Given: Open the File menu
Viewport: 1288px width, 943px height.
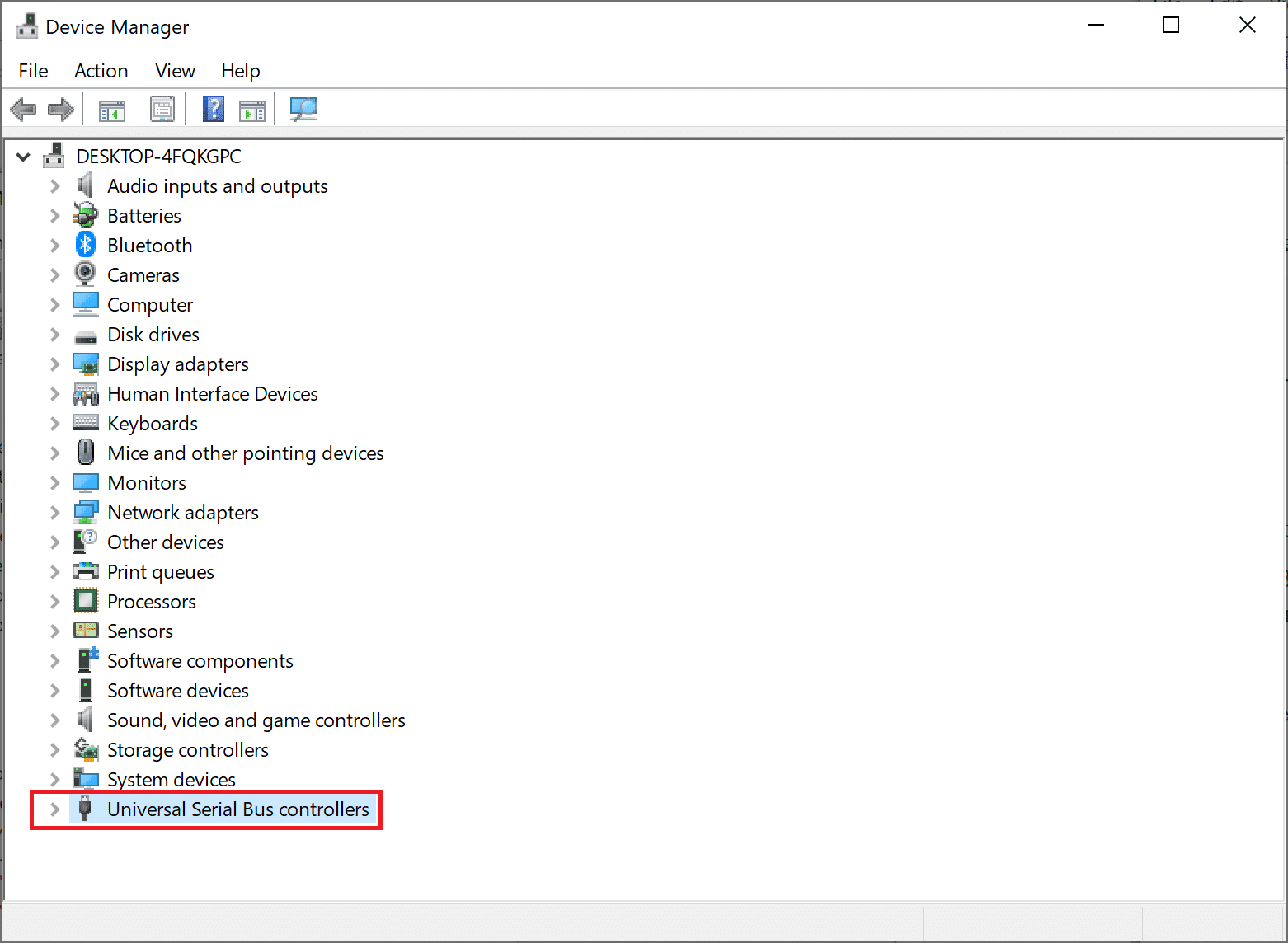Looking at the screenshot, I should click(x=33, y=71).
